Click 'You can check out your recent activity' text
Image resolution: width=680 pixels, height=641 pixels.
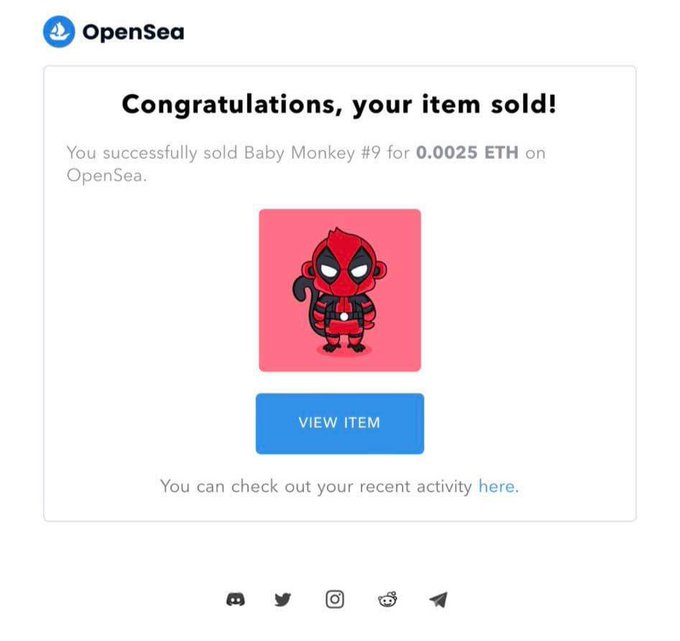[x=316, y=487]
